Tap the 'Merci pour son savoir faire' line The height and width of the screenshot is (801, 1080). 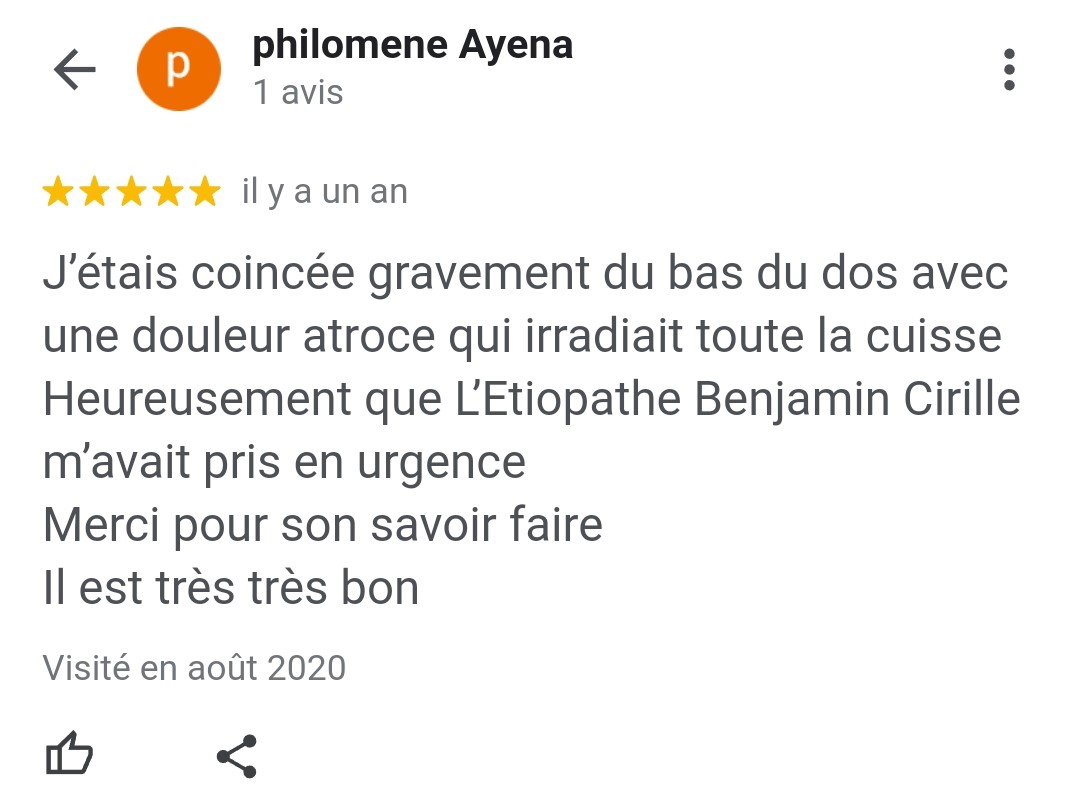click(x=322, y=525)
